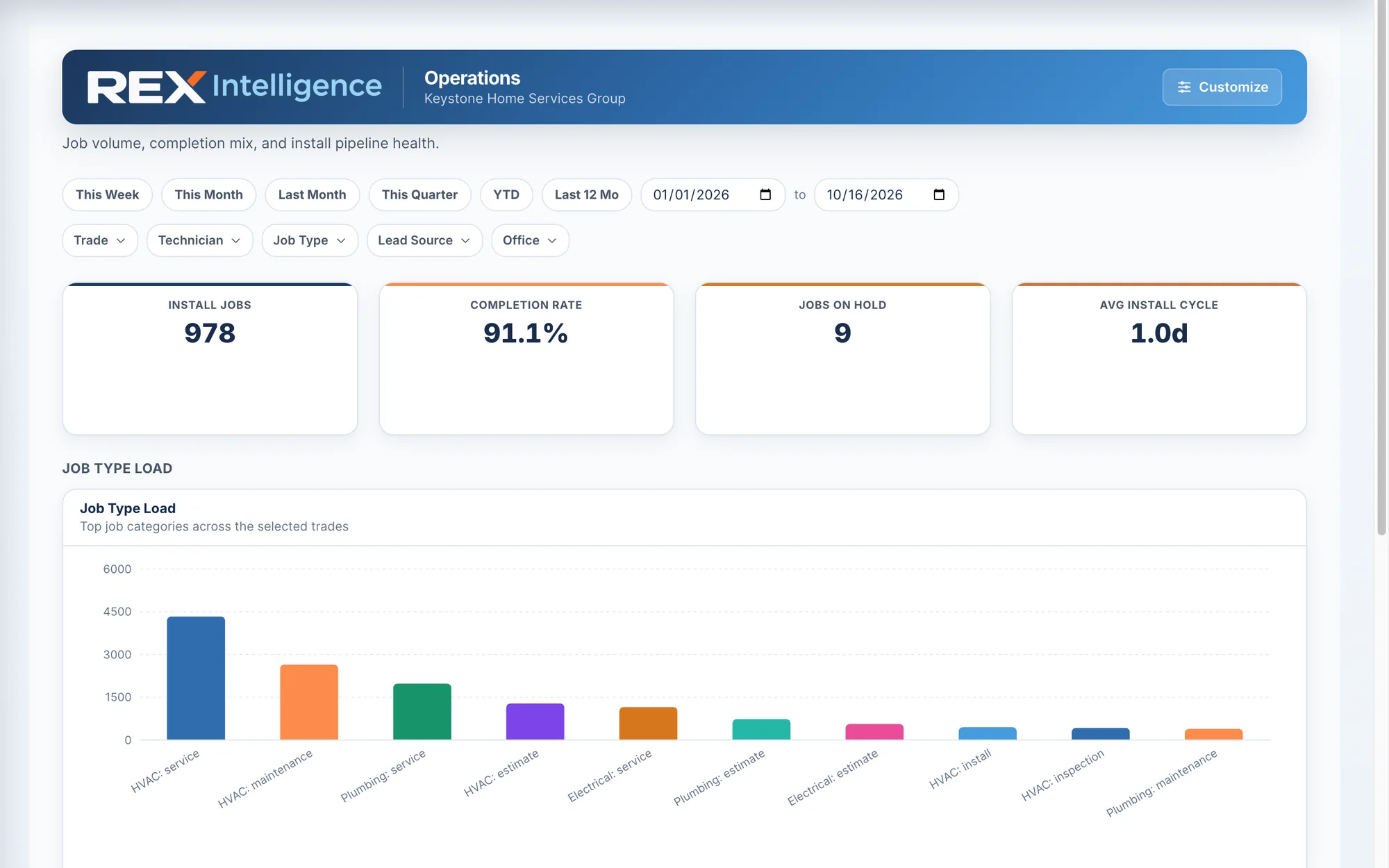This screenshot has height=868, width=1389.
Task: Click the 4500 axis label
Action: tap(117, 612)
